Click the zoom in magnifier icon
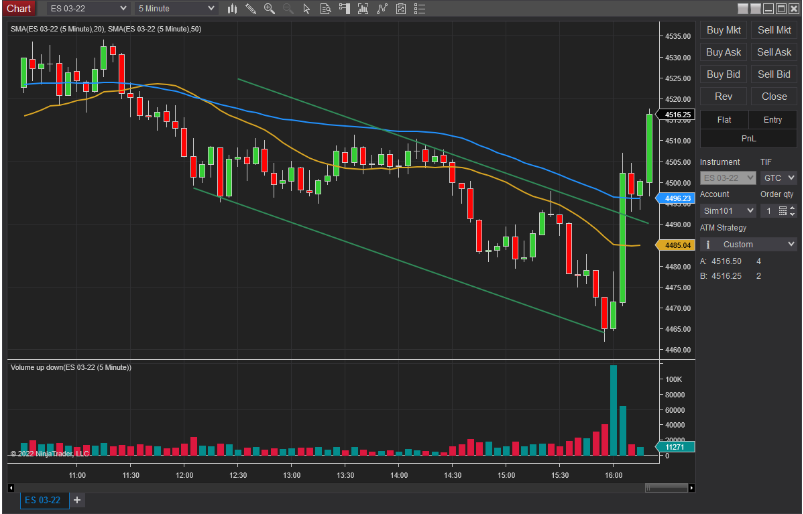 point(269,9)
